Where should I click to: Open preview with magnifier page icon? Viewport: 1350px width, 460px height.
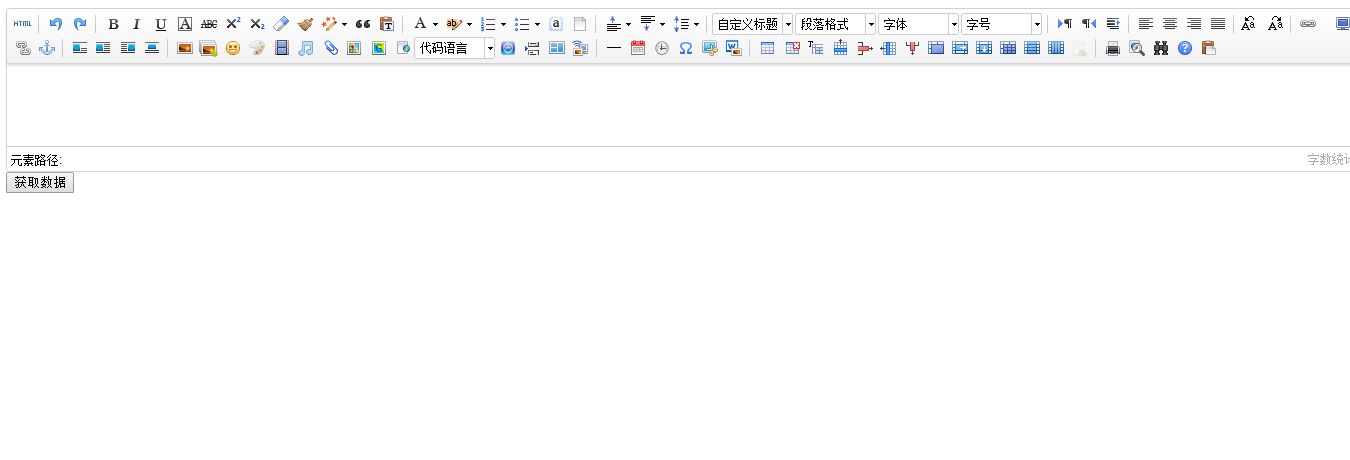pyautogui.click(x=1137, y=48)
